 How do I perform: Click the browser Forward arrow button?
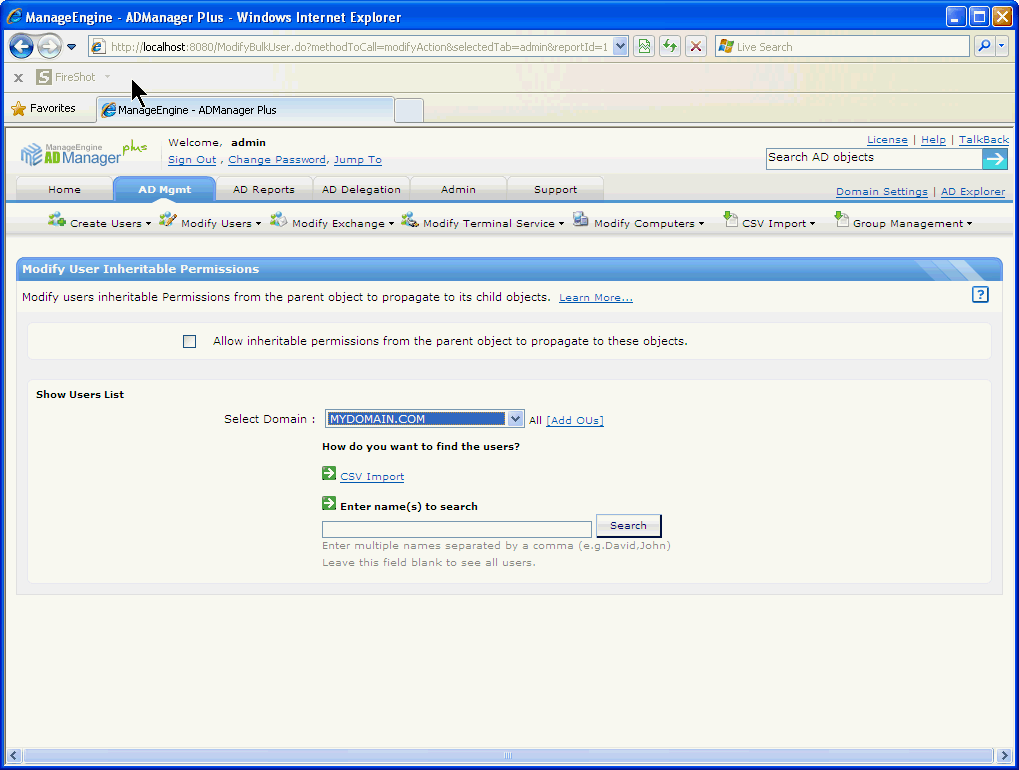tap(49, 46)
